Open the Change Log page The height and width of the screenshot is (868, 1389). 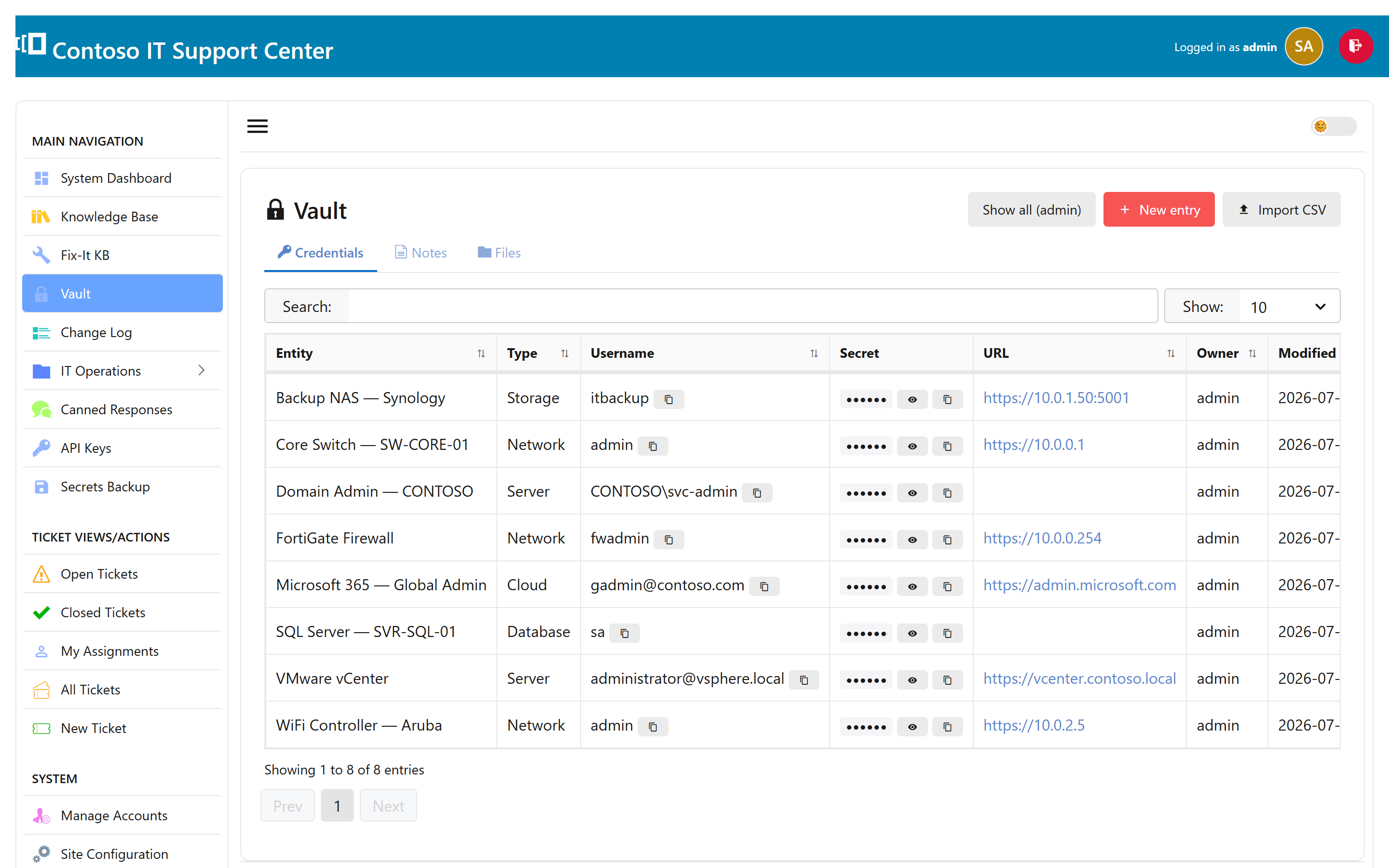(122, 332)
